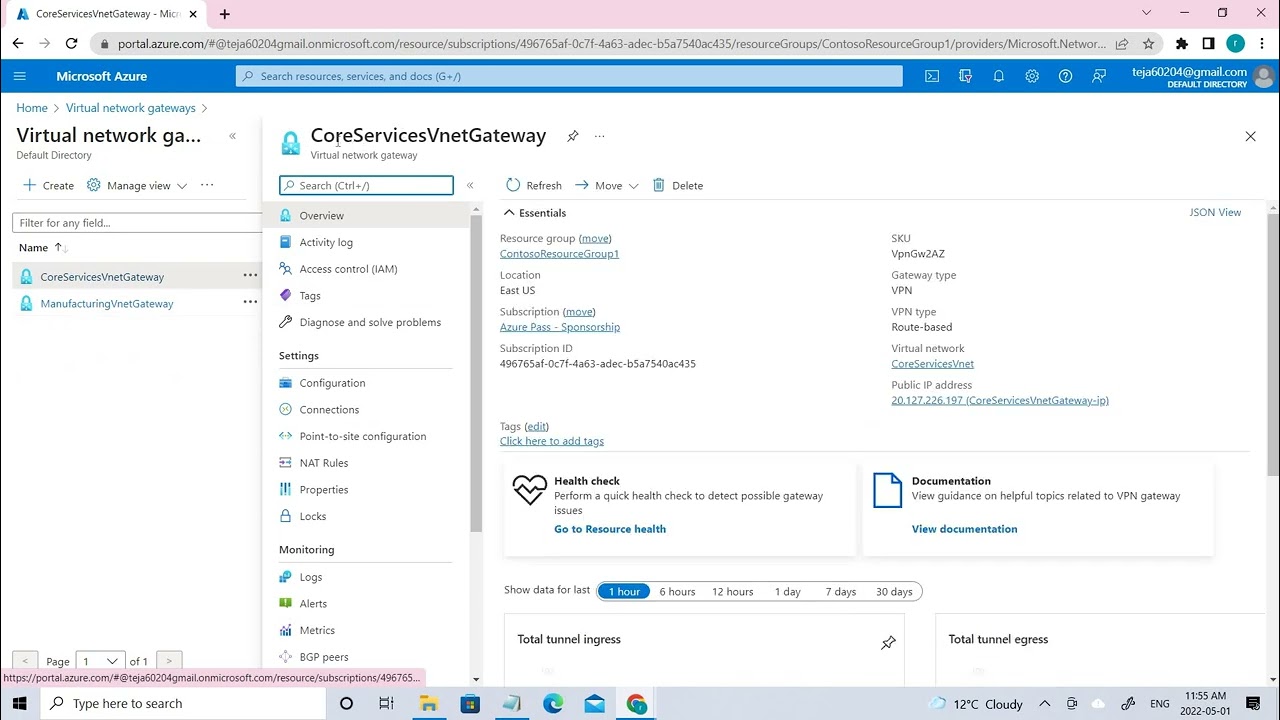The height and width of the screenshot is (720, 1280).
Task: Open the page number dropdown
Action: (x=100, y=661)
